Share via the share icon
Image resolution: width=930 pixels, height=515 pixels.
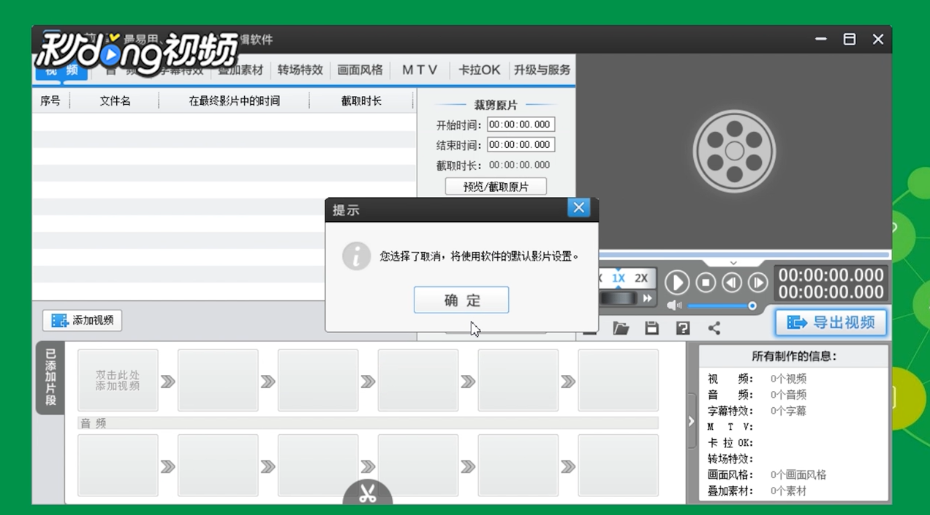[714, 328]
